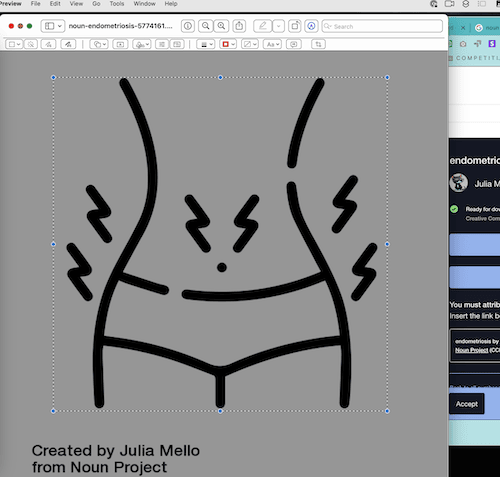Click the Stage Manager menu bar icon
Image resolution: width=500 pixels, height=477 pixels.
pos(482,4)
